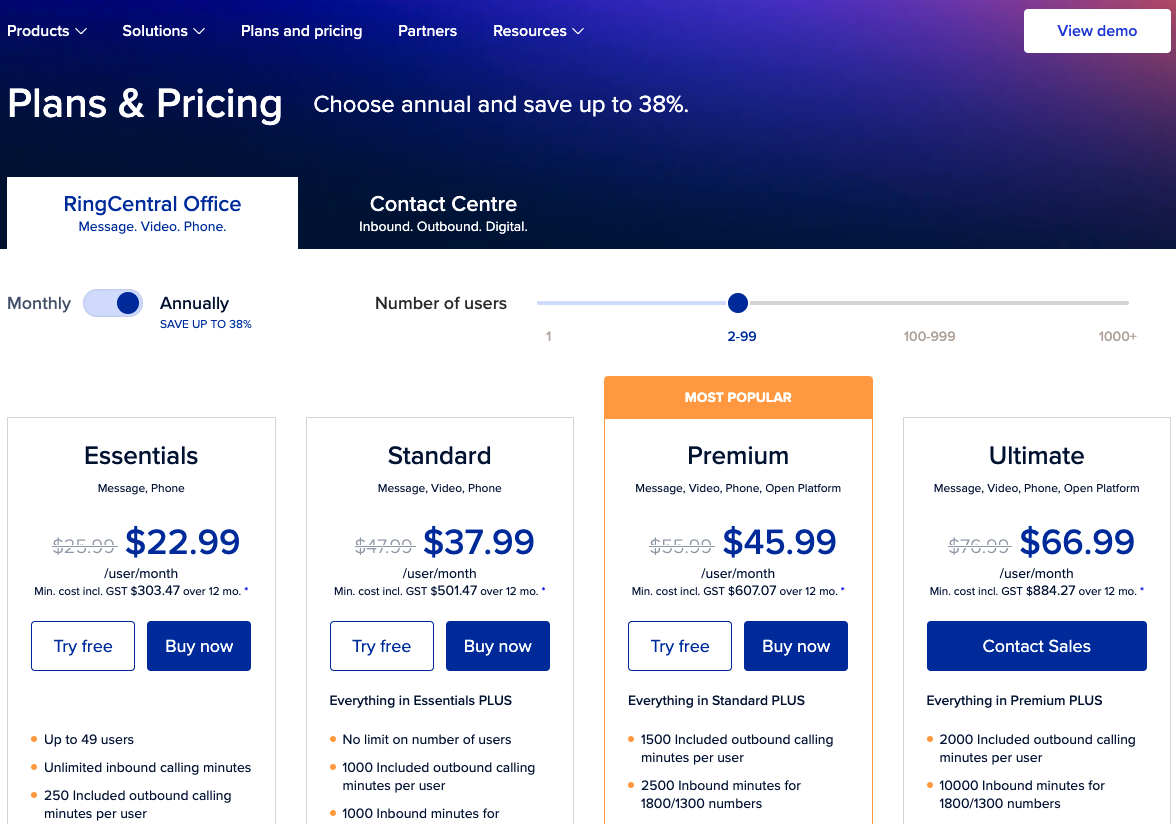The image size is (1176, 824).
Task: Set users slider to 100-999
Action: point(929,336)
